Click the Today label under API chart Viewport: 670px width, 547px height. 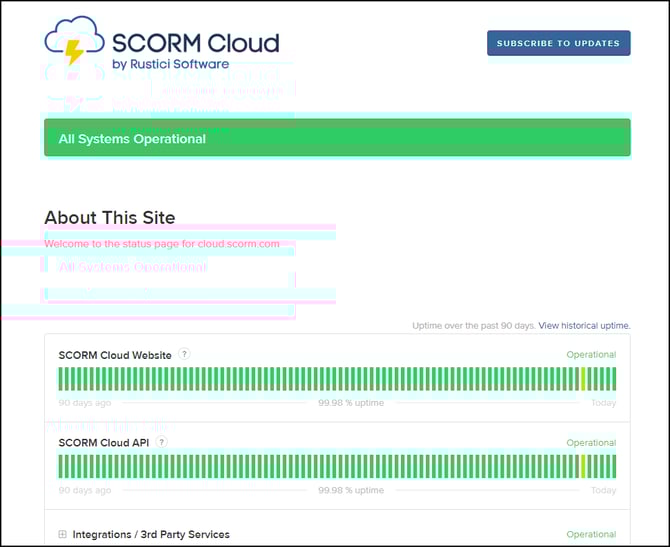603,490
